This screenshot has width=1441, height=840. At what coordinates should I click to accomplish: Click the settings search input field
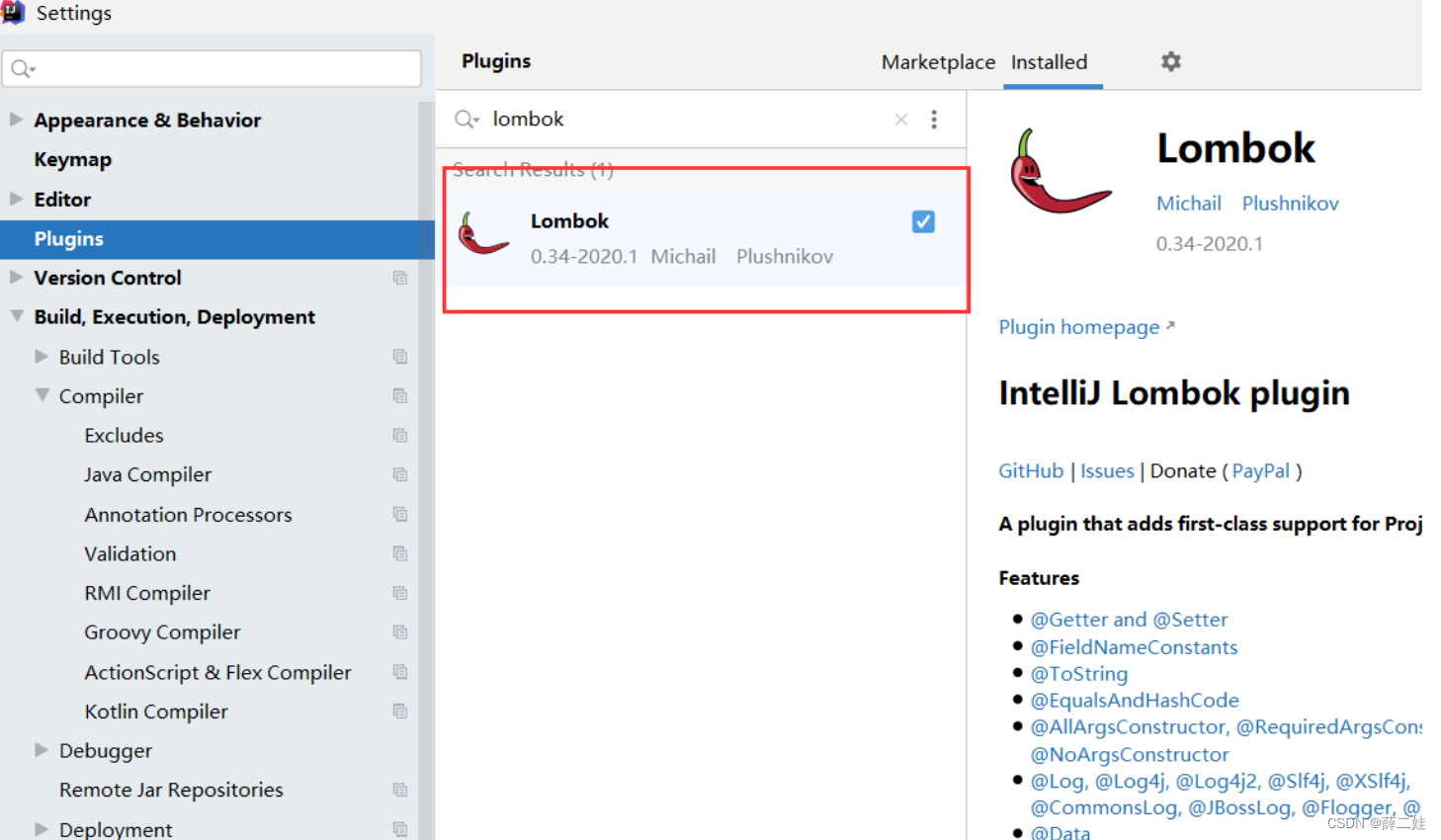212,69
